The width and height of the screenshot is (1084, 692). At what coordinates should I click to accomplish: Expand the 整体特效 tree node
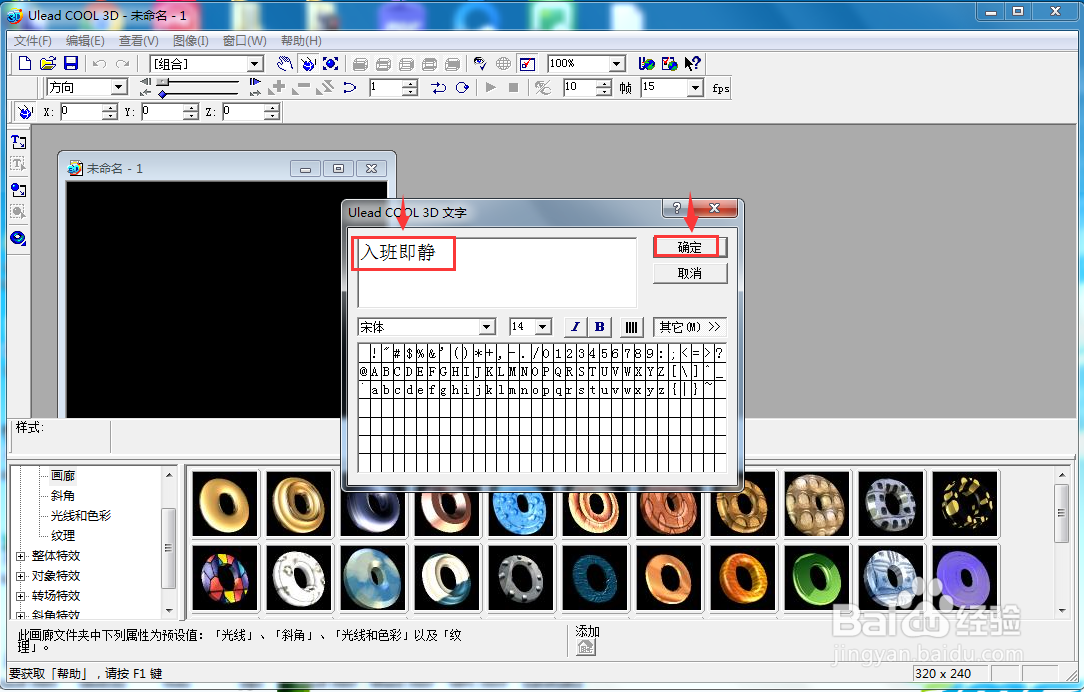(x=21, y=556)
